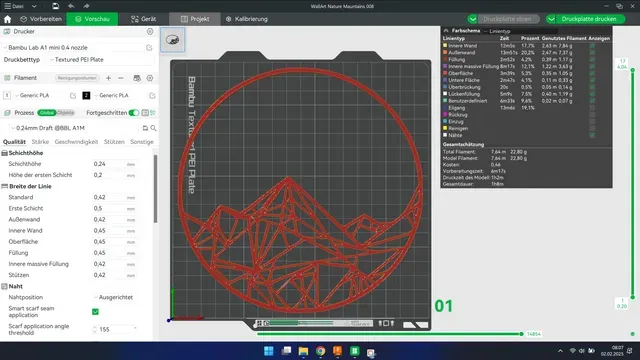
Task: Toggle display of Rückzug points
Action: [592, 115]
